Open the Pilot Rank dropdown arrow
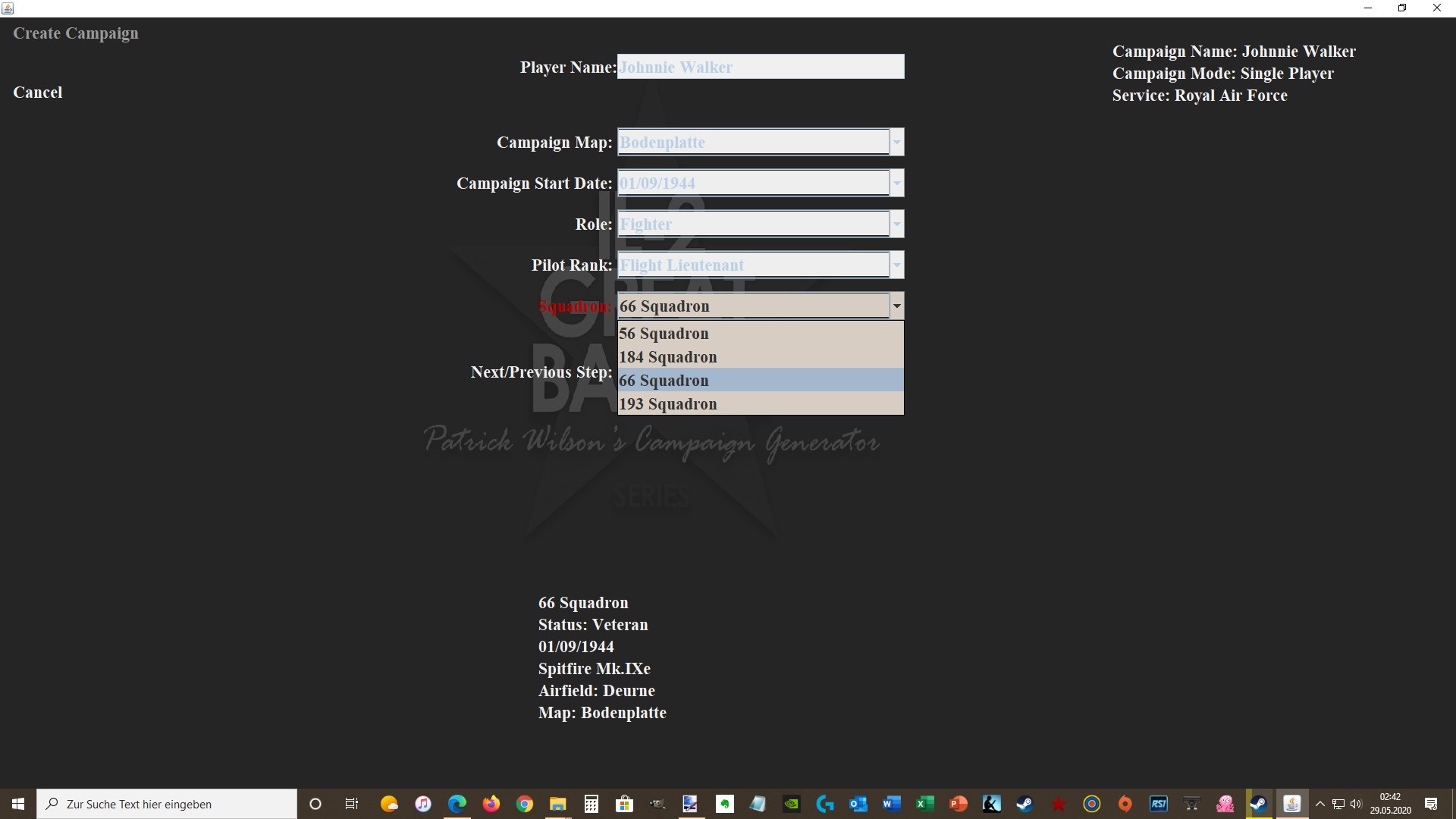This screenshot has height=819, width=1456. point(896,265)
